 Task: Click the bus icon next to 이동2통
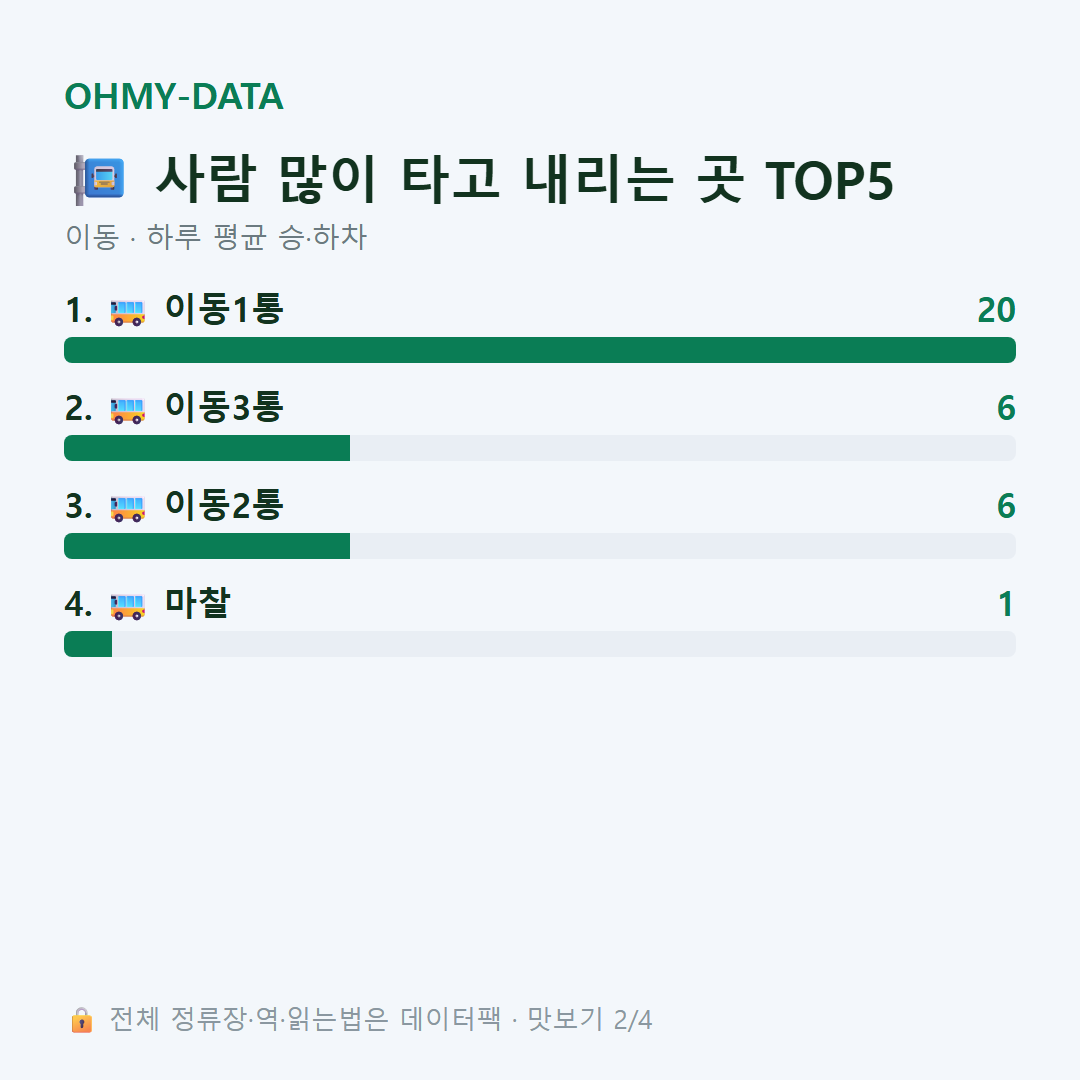click(x=128, y=508)
